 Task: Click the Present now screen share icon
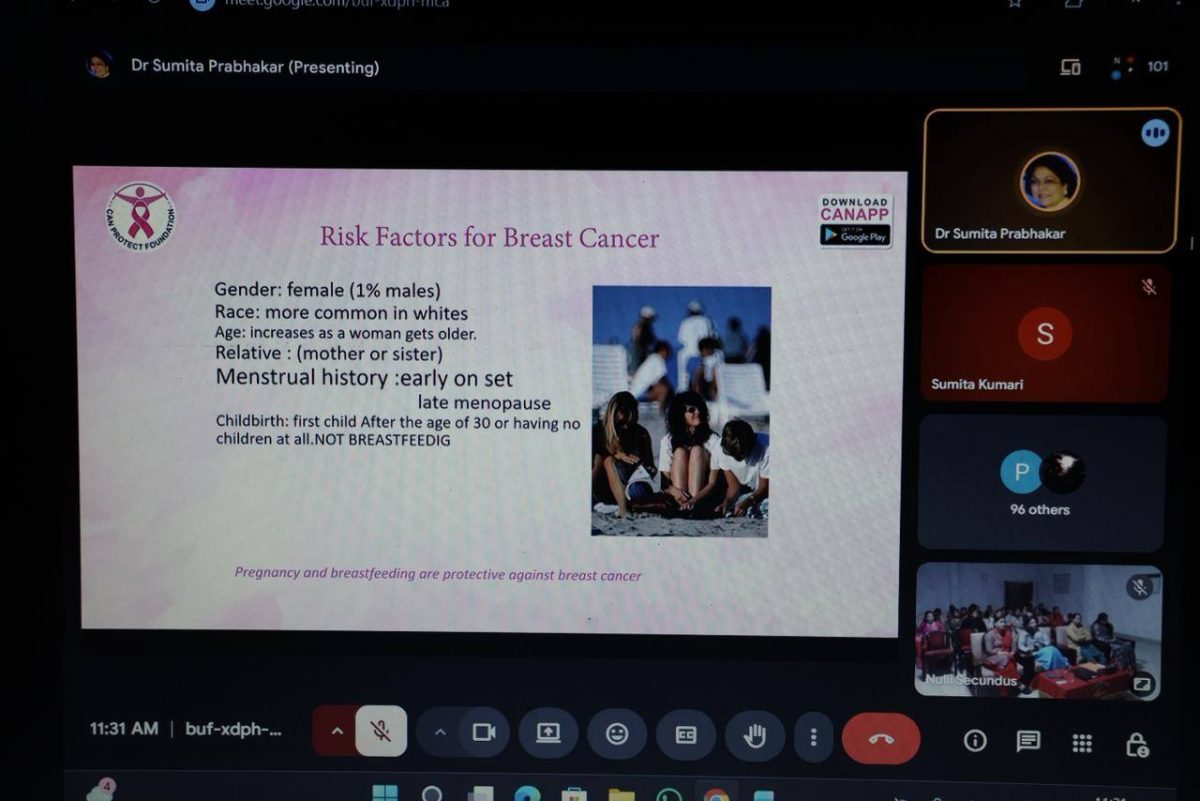click(x=548, y=733)
